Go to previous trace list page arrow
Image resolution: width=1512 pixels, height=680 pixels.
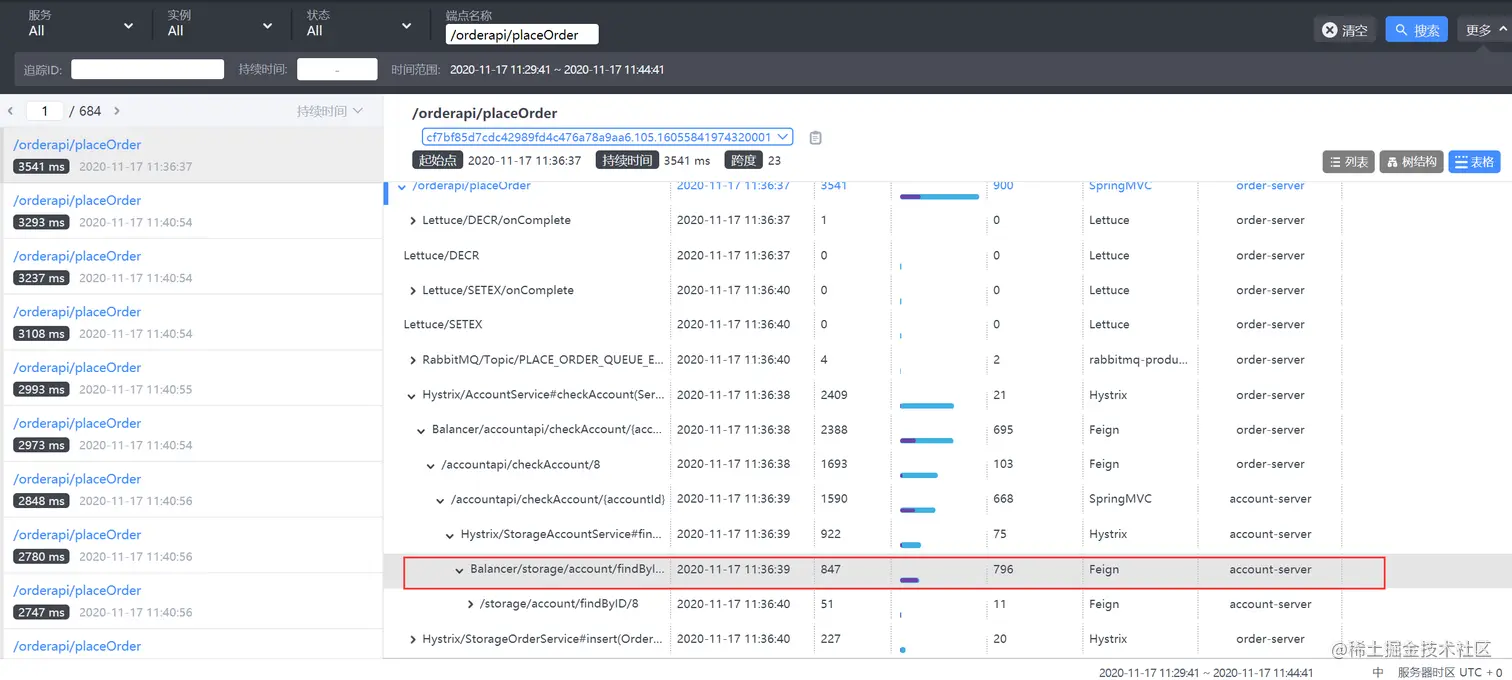point(10,111)
